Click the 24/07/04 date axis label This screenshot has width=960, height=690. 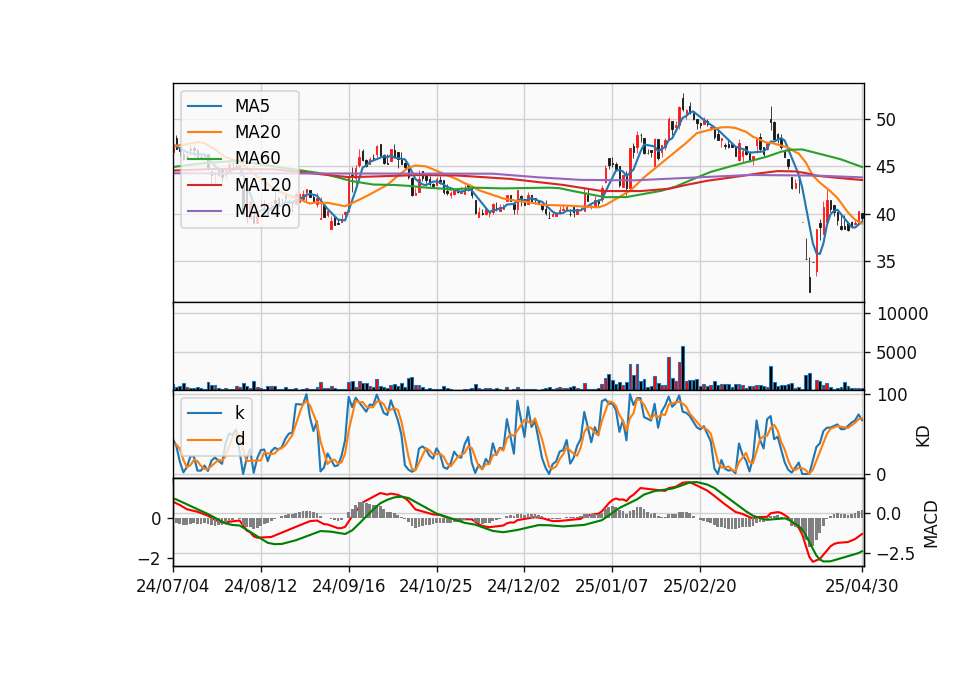tap(173, 586)
